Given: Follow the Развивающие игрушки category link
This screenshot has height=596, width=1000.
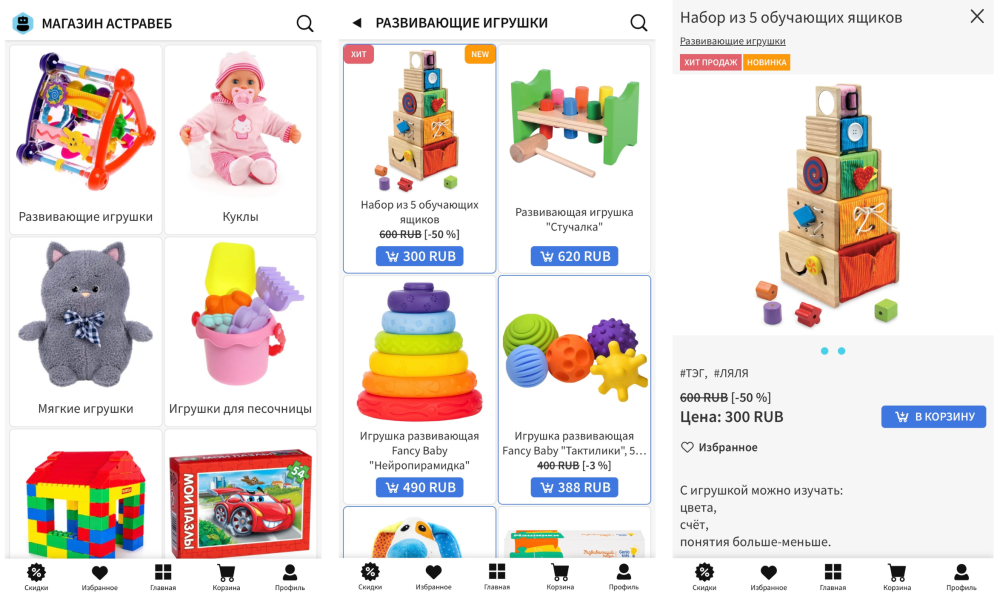Looking at the screenshot, I should pyautogui.click(x=732, y=41).
